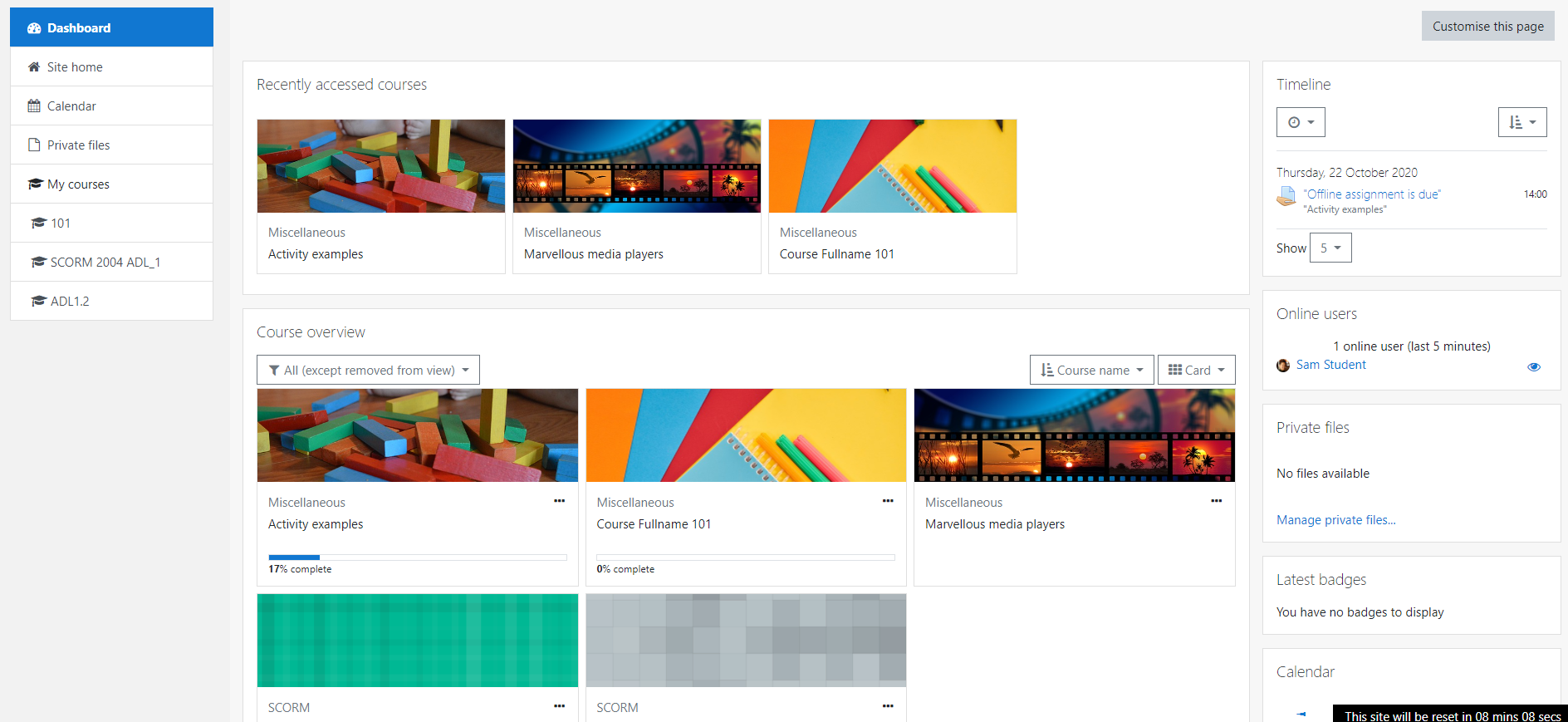Click Sam Student's avatar picture

[1283, 366]
